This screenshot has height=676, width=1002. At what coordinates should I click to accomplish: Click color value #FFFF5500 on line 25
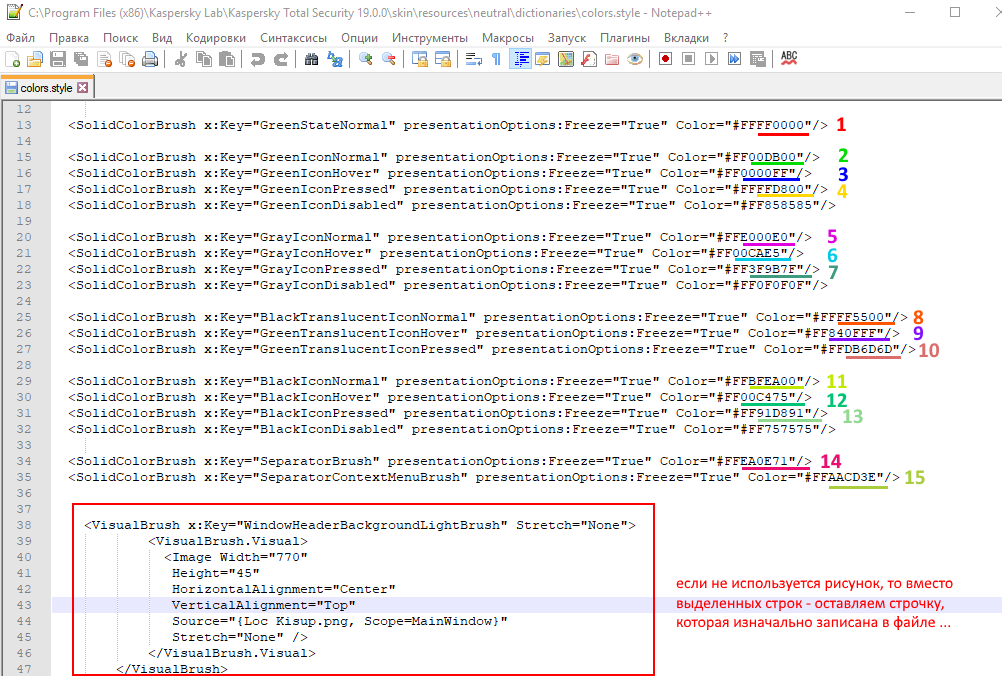pyautogui.click(x=847, y=317)
